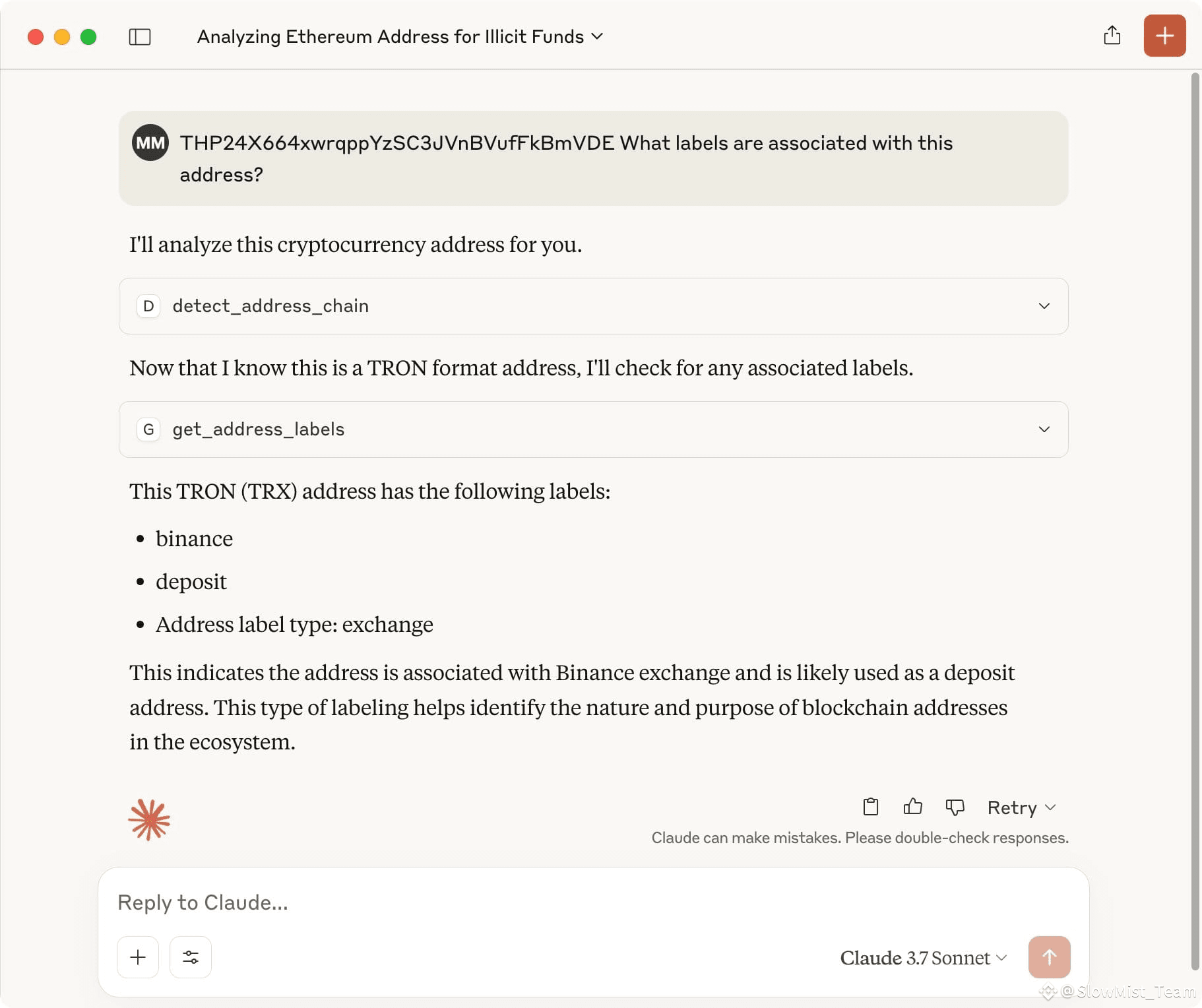Open the search and tools settings icon

point(191,957)
